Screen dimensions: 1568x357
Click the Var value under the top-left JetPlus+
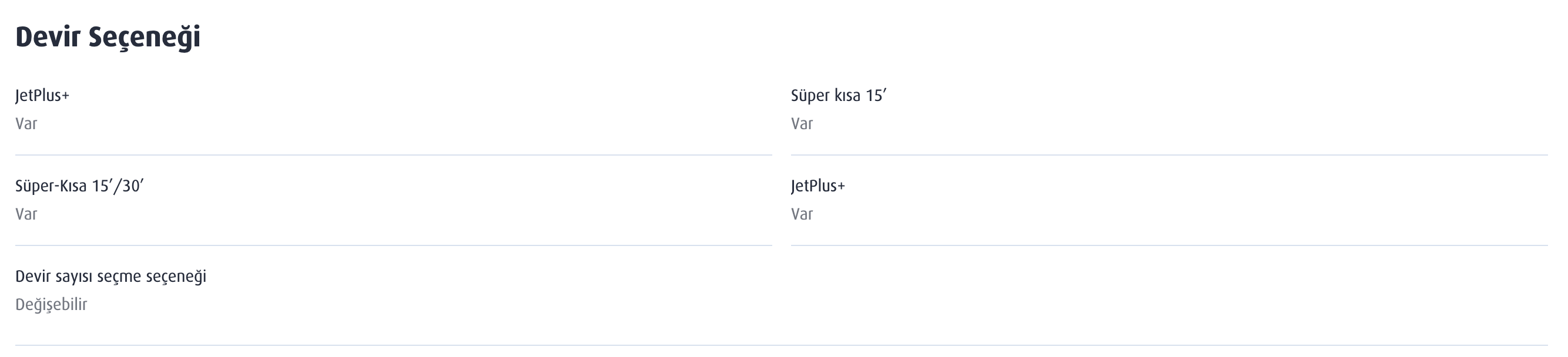pos(26,123)
